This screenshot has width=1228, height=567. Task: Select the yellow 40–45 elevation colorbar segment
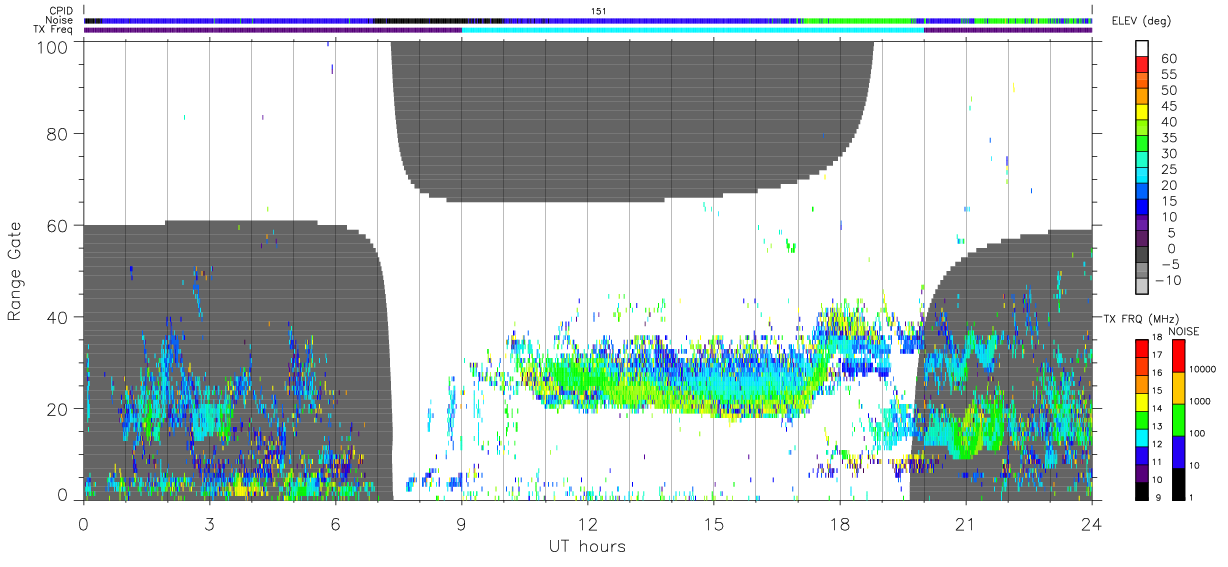pyautogui.click(x=1142, y=113)
